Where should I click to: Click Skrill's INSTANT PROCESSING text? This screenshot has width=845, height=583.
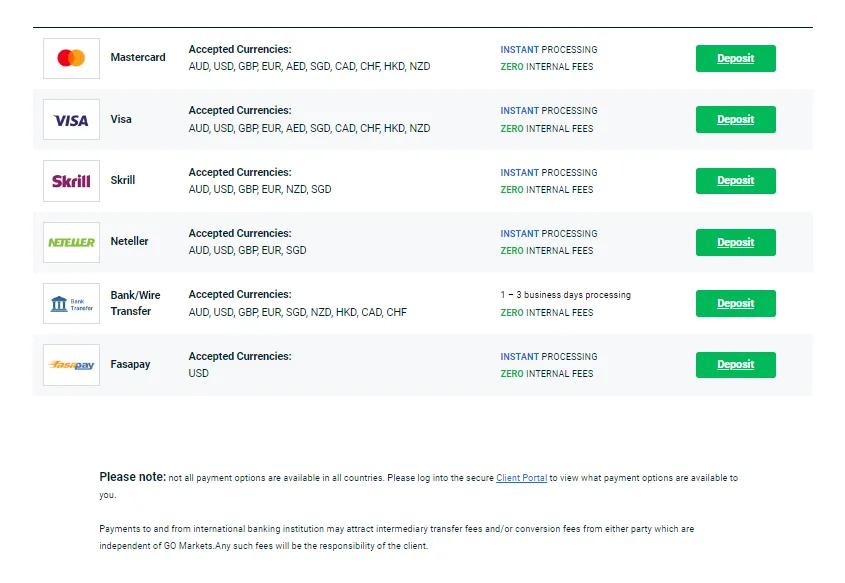click(549, 172)
